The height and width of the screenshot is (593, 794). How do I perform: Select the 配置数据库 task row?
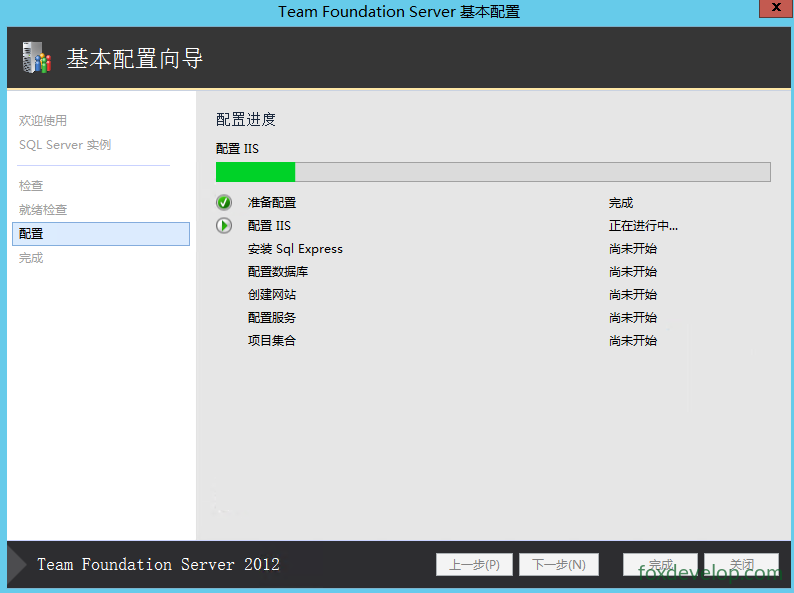coord(462,271)
